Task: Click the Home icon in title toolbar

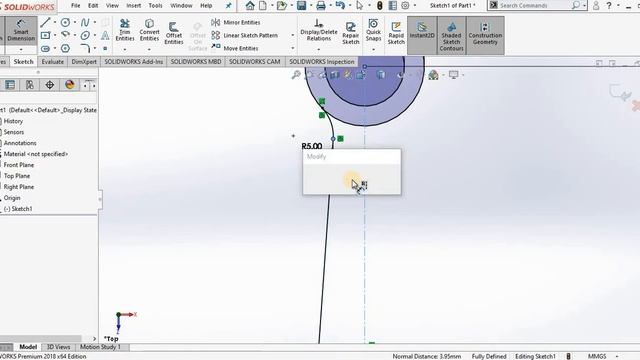Action: click(x=250, y=6)
